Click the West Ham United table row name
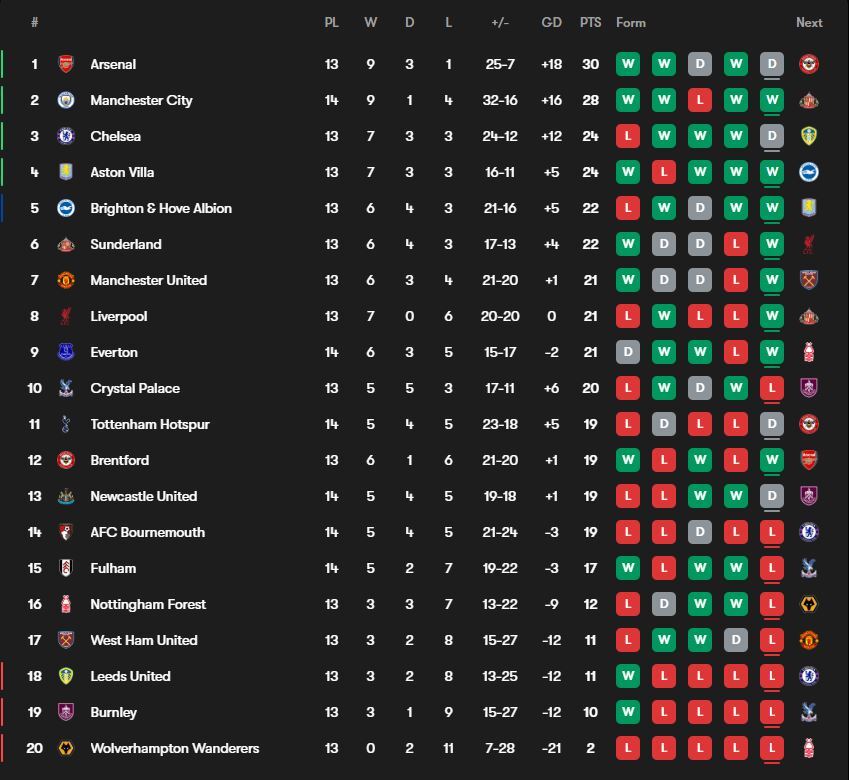The height and width of the screenshot is (780, 849). click(144, 640)
